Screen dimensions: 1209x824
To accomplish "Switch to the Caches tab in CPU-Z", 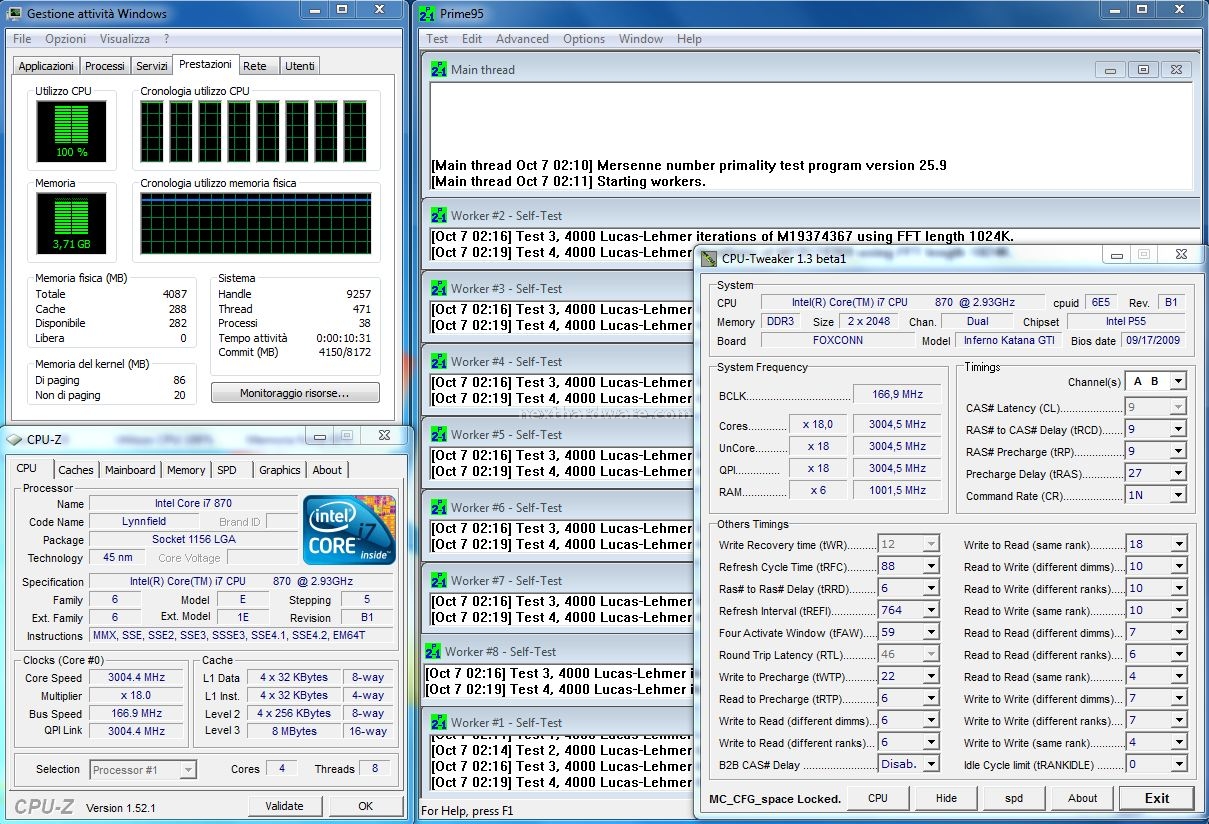I will (x=76, y=470).
